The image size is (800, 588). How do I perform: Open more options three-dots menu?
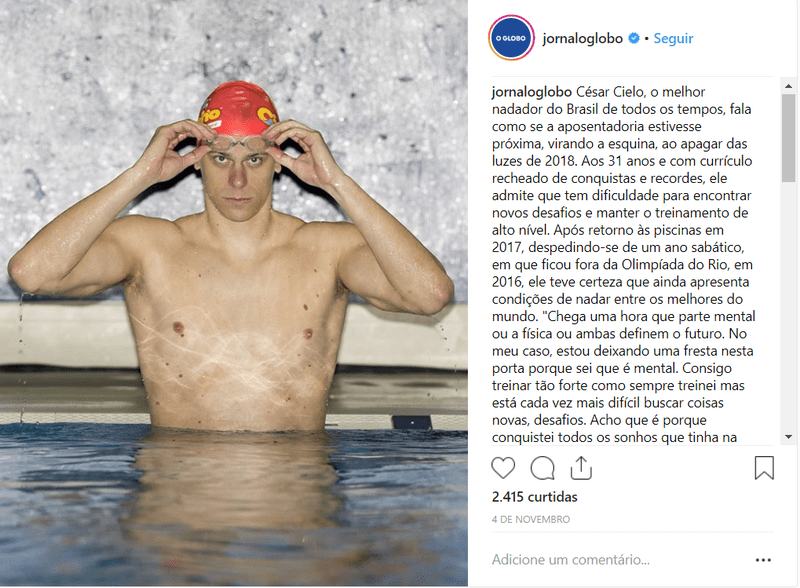tap(763, 560)
